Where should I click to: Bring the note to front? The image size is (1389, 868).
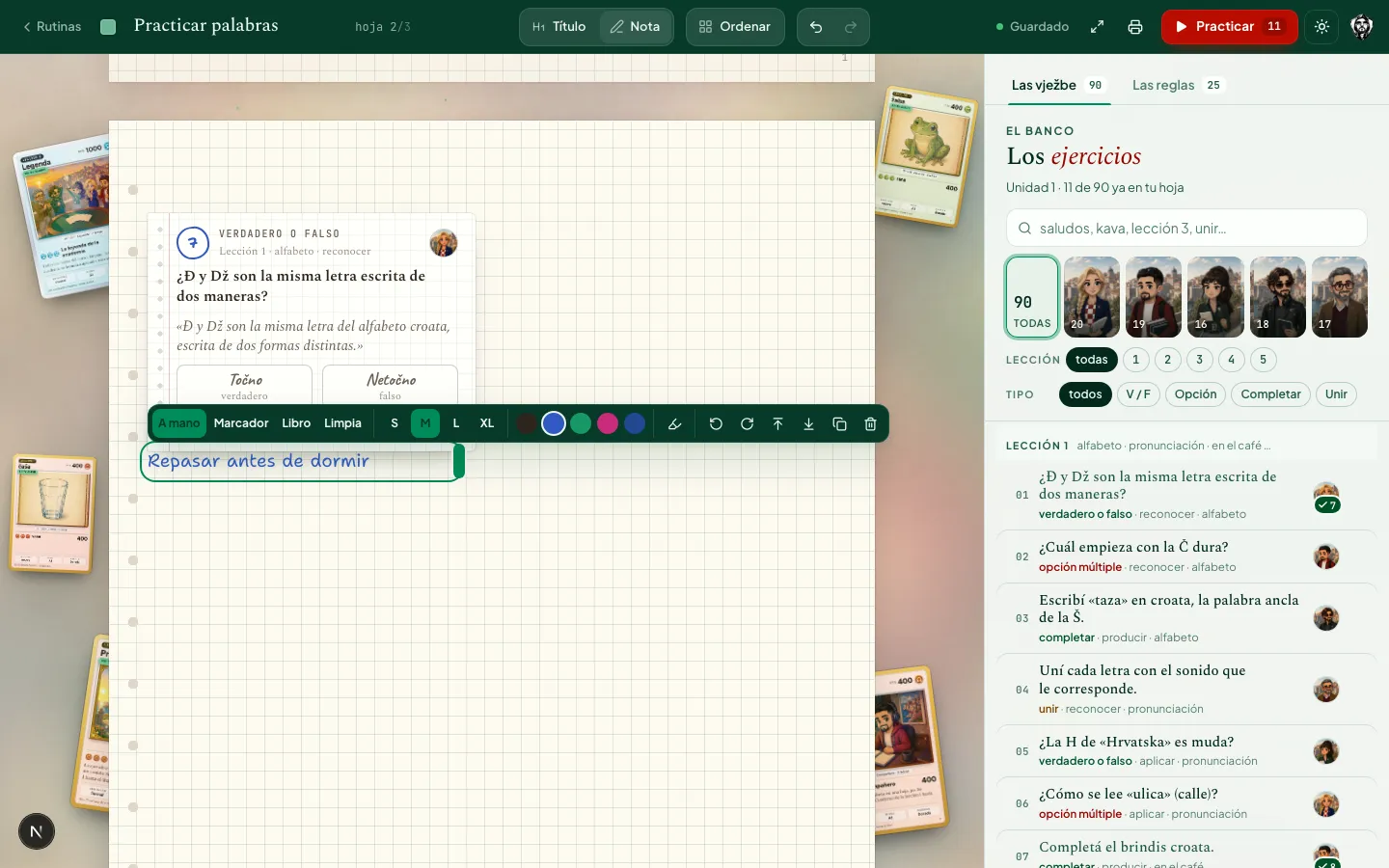click(777, 424)
